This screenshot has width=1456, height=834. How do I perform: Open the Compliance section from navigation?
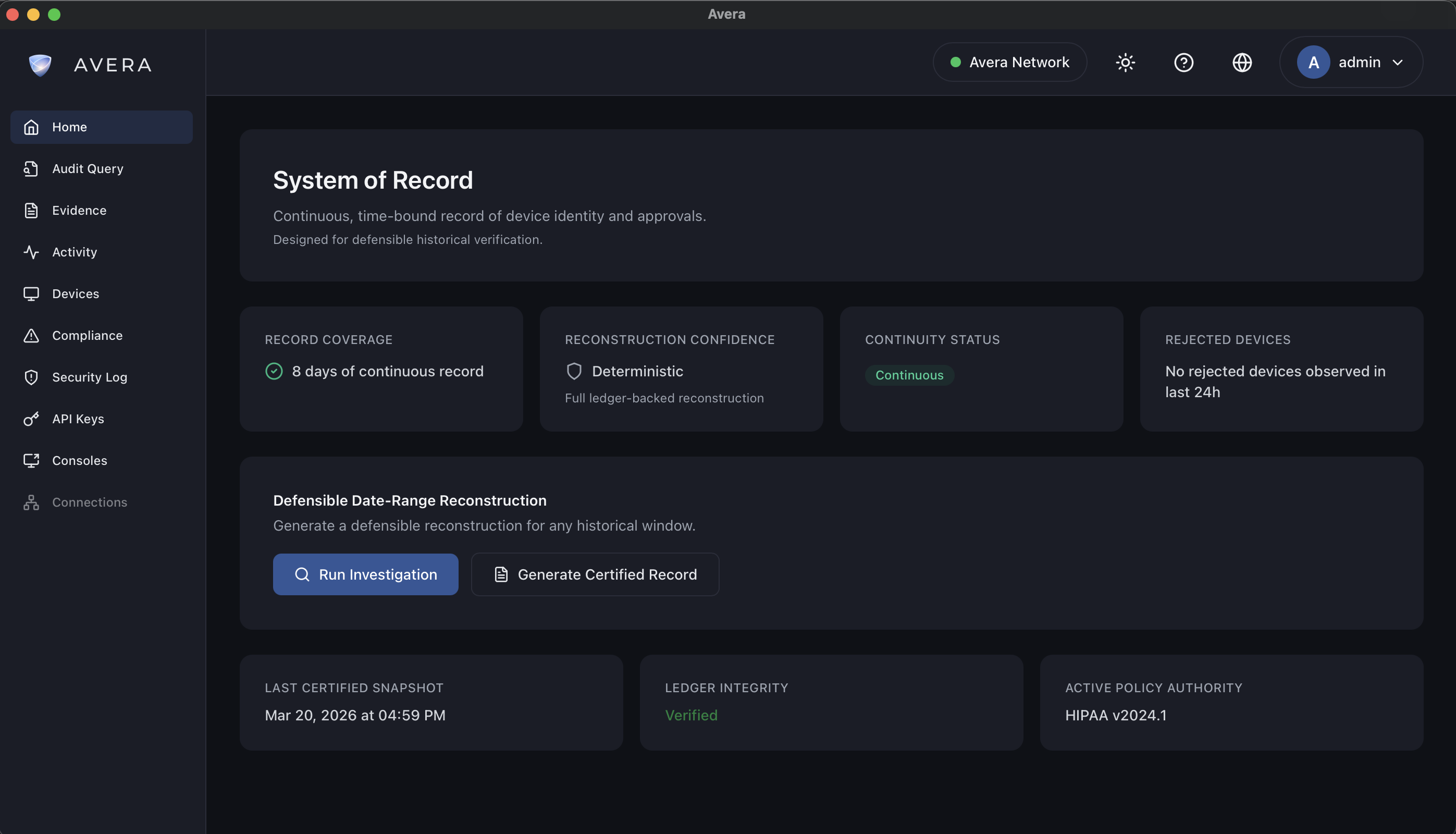point(87,335)
